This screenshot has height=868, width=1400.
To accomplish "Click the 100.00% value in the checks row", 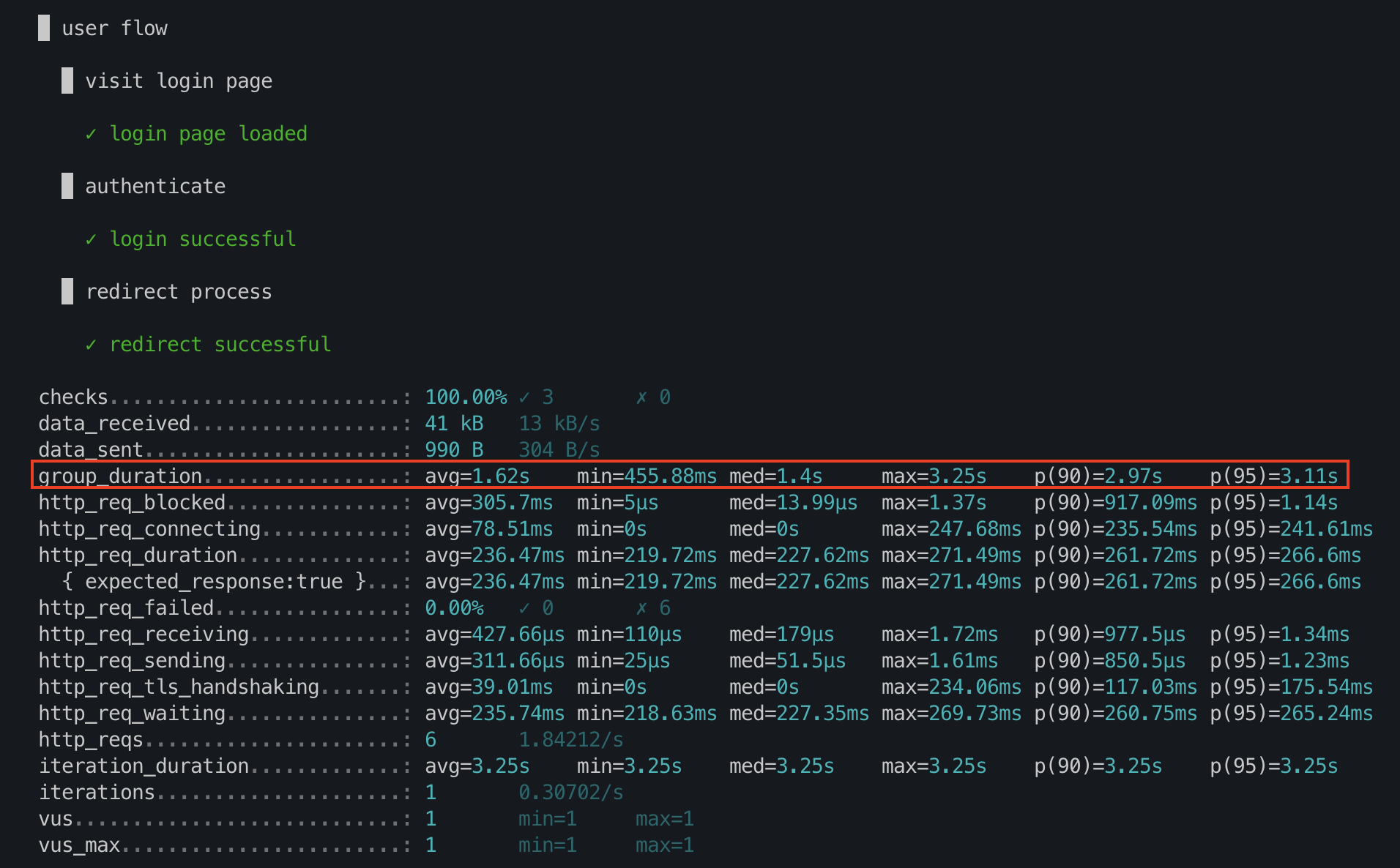I will point(466,397).
